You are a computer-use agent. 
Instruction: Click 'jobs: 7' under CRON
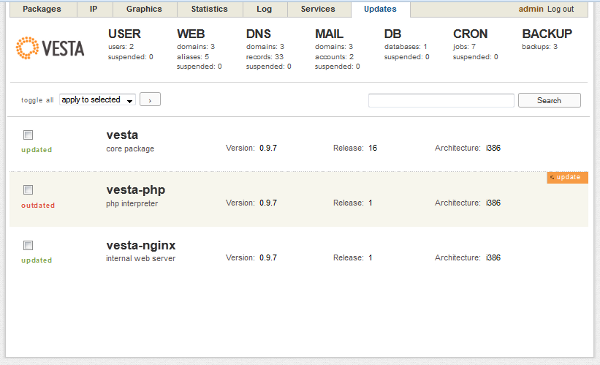[464, 47]
